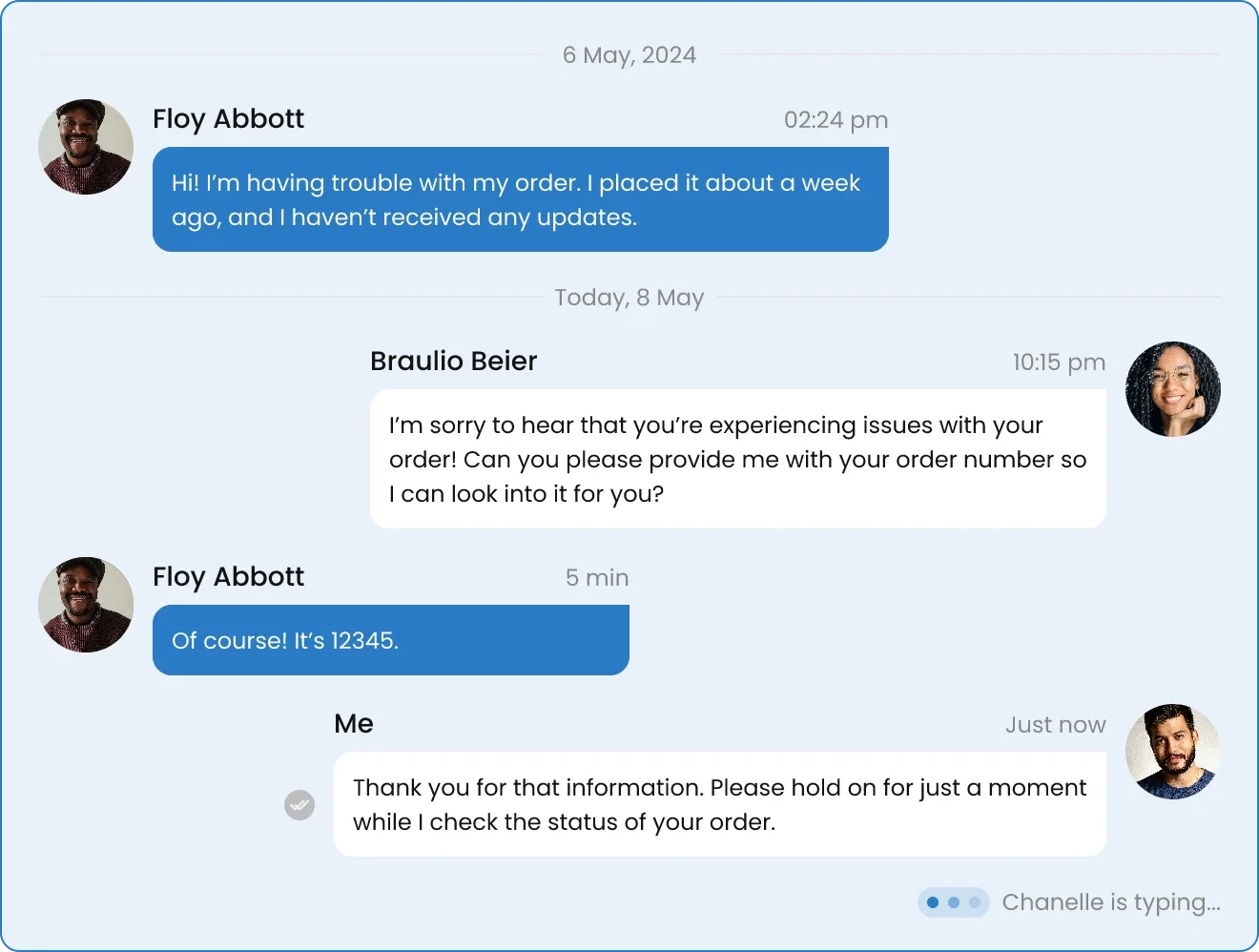Click the 02:24 pm timestamp
The width and height of the screenshot is (1259, 952).
pyautogui.click(x=836, y=120)
